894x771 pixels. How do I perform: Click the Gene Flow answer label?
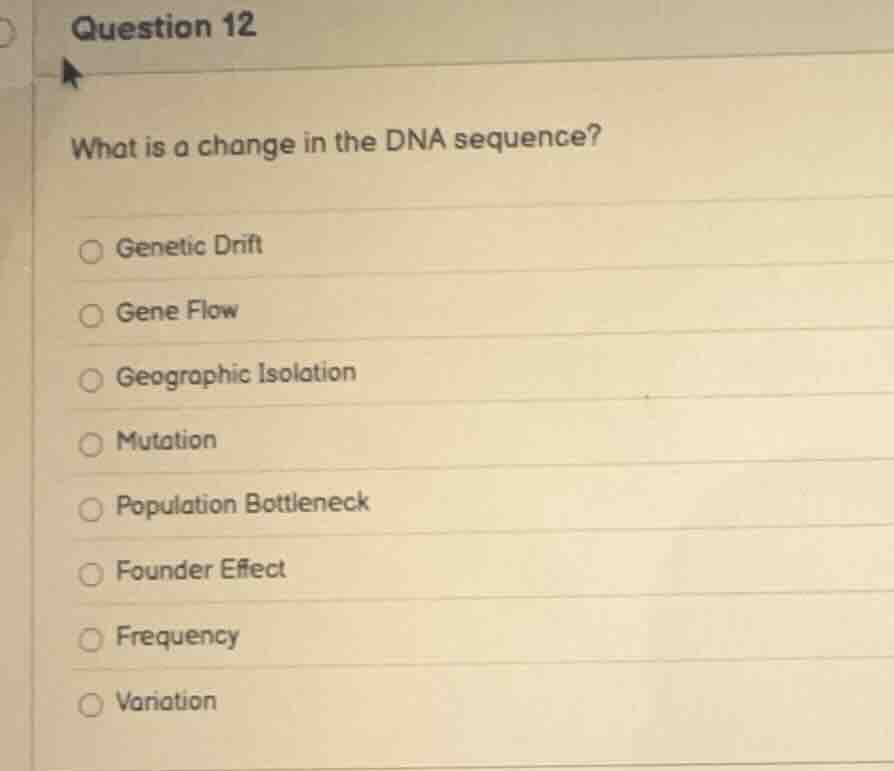tap(178, 311)
